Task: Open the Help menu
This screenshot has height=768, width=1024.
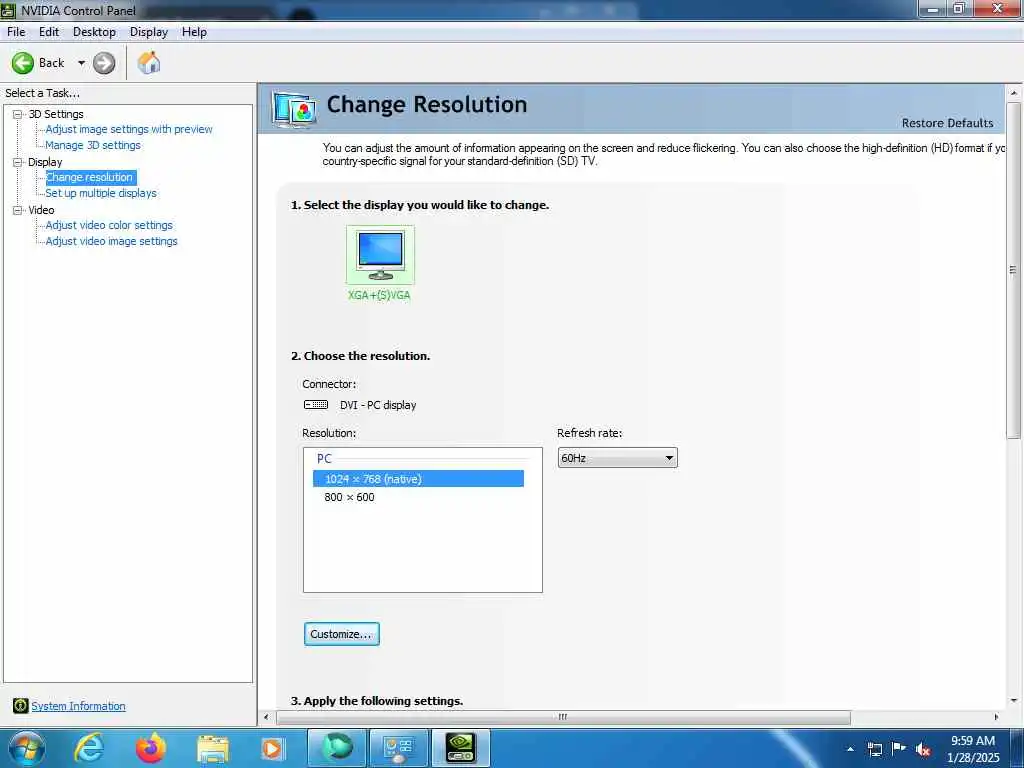Action: [x=194, y=32]
